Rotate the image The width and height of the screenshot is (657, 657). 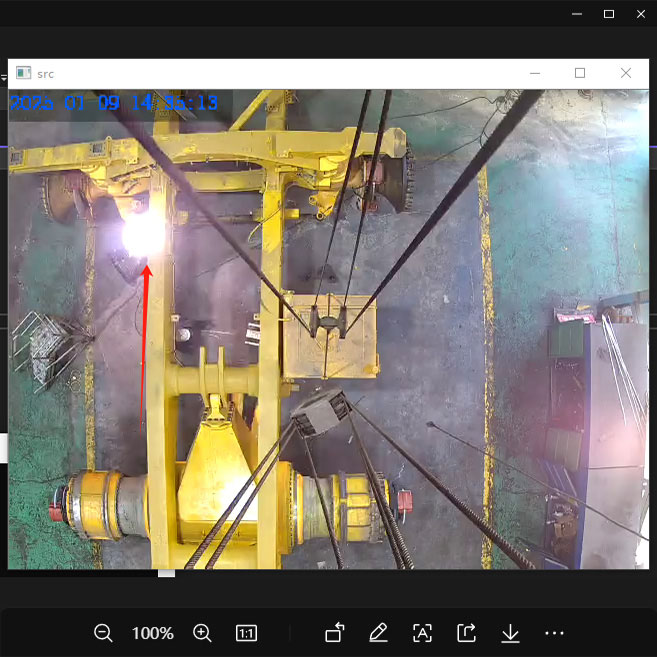pyautogui.click(x=335, y=633)
